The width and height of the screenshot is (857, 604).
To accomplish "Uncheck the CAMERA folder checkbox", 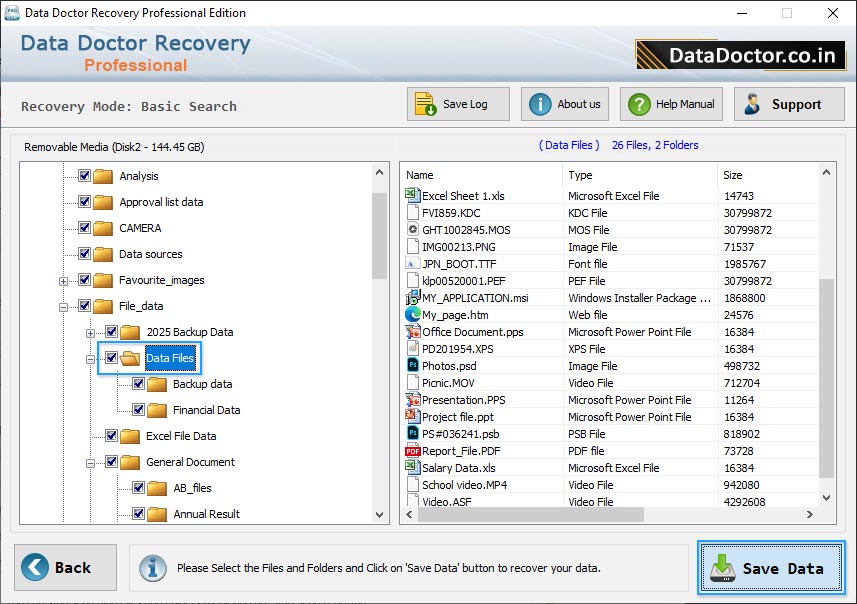I will pyautogui.click(x=85, y=228).
